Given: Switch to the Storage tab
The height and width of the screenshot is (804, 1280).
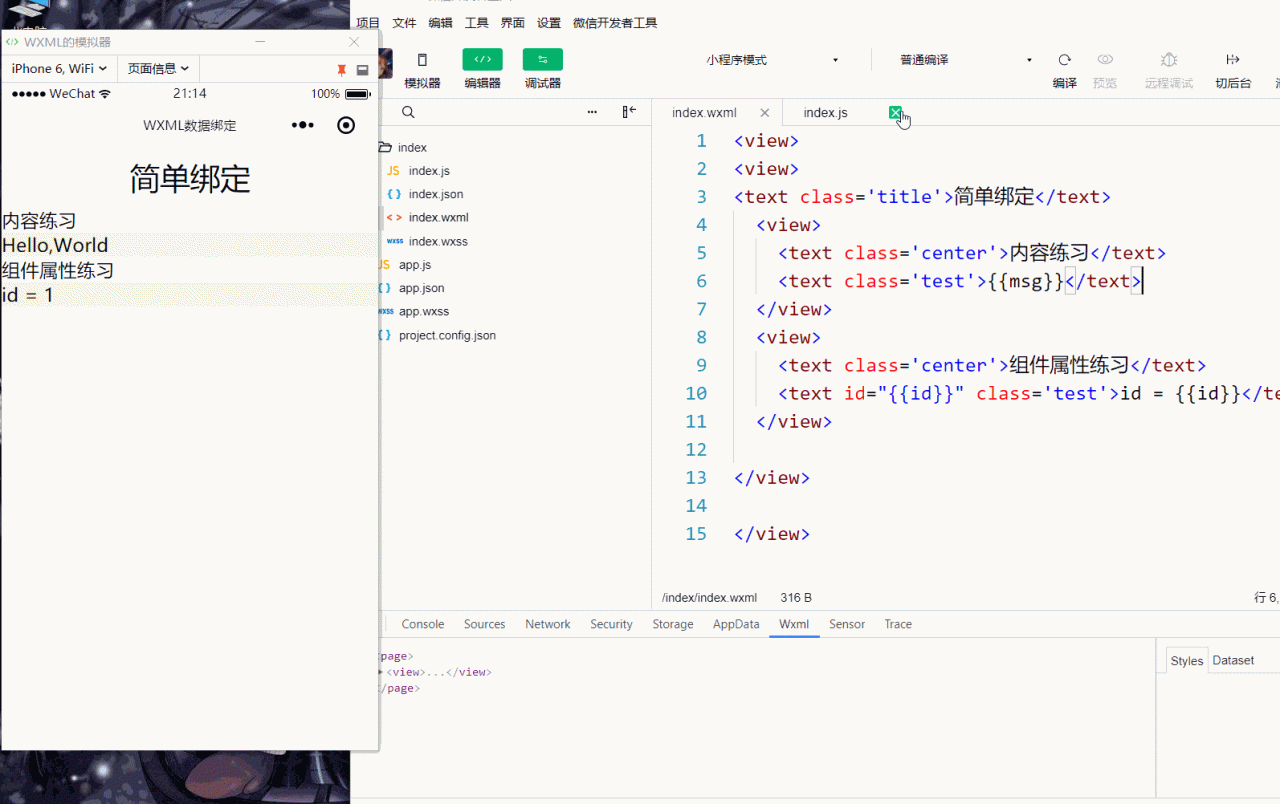Looking at the screenshot, I should pos(673,624).
